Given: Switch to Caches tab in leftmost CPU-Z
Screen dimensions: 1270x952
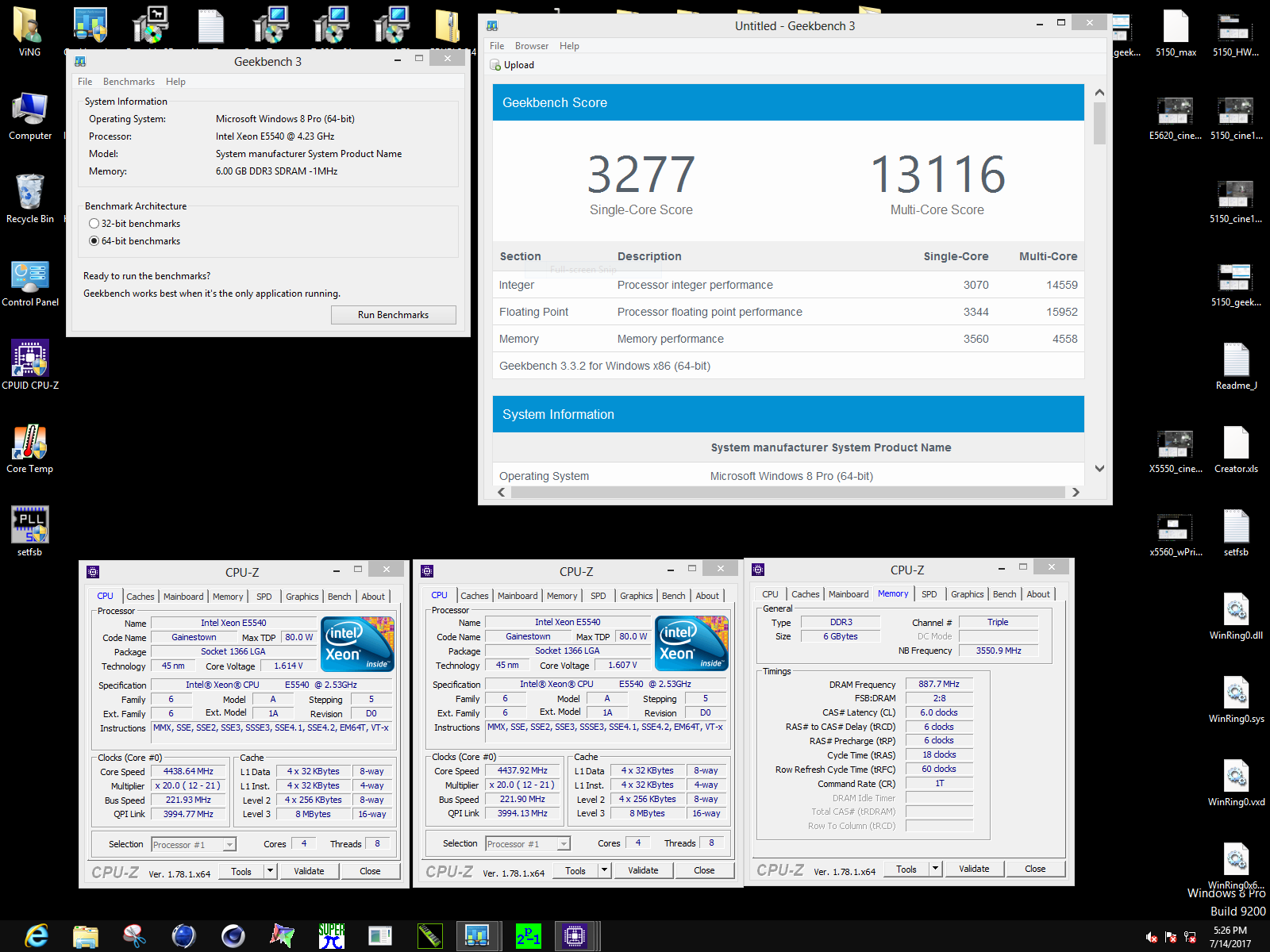Looking at the screenshot, I should pos(140,597).
